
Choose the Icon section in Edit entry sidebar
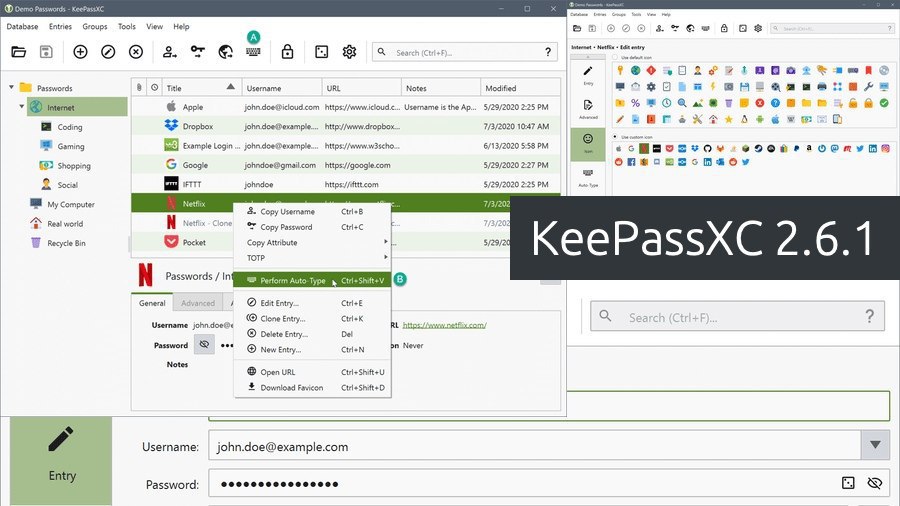[588, 144]
